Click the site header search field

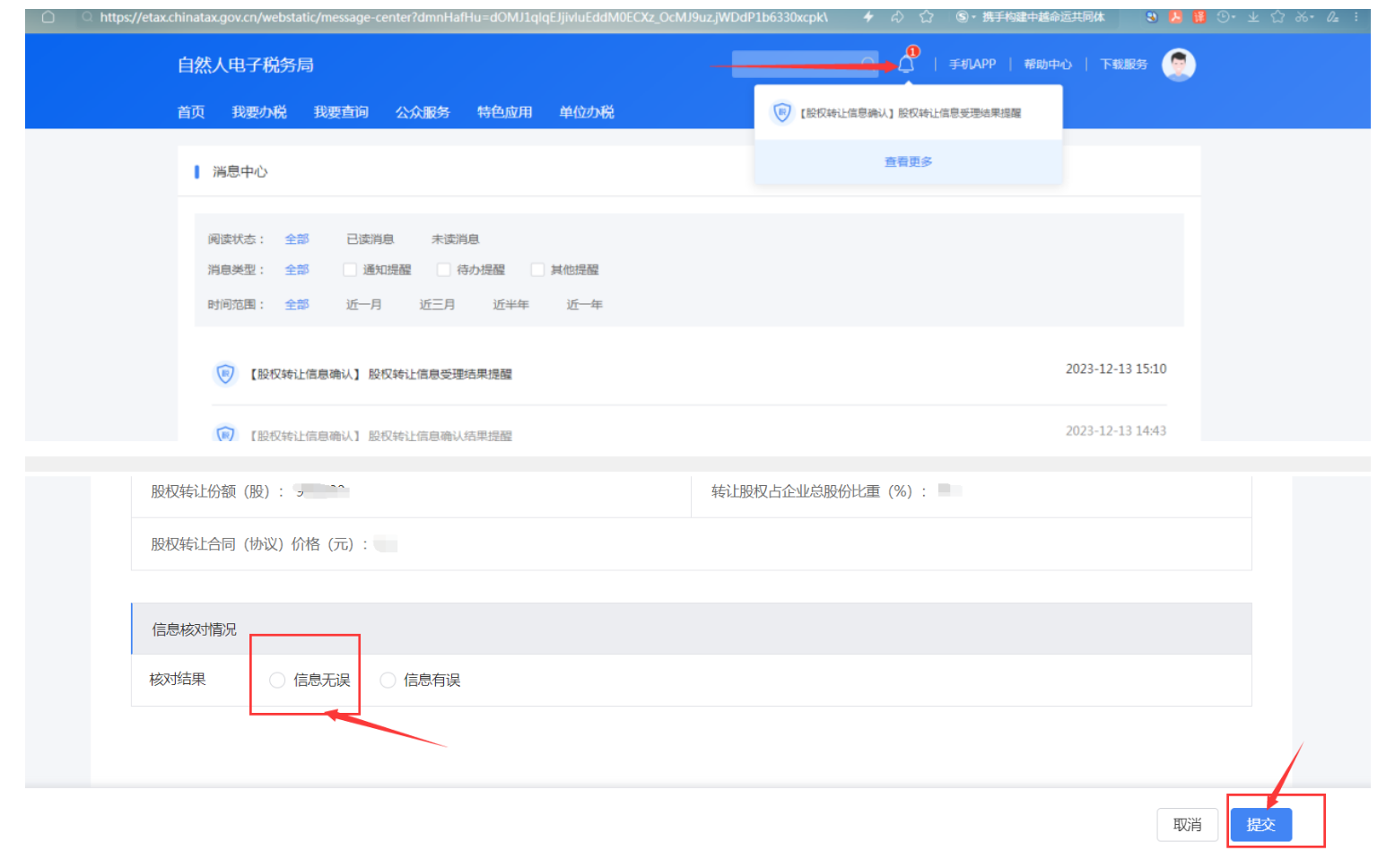coord(805,64)
